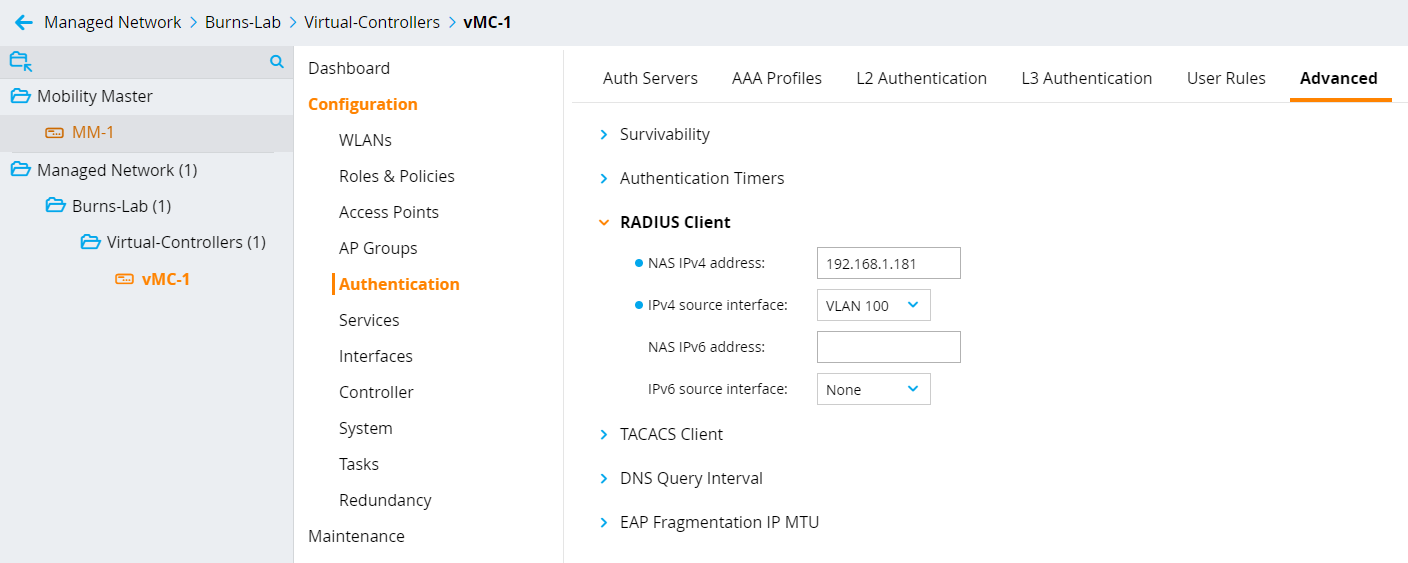1408x563 pixels.
Task: Open Access Points configuration page
Action: [389, 212]
